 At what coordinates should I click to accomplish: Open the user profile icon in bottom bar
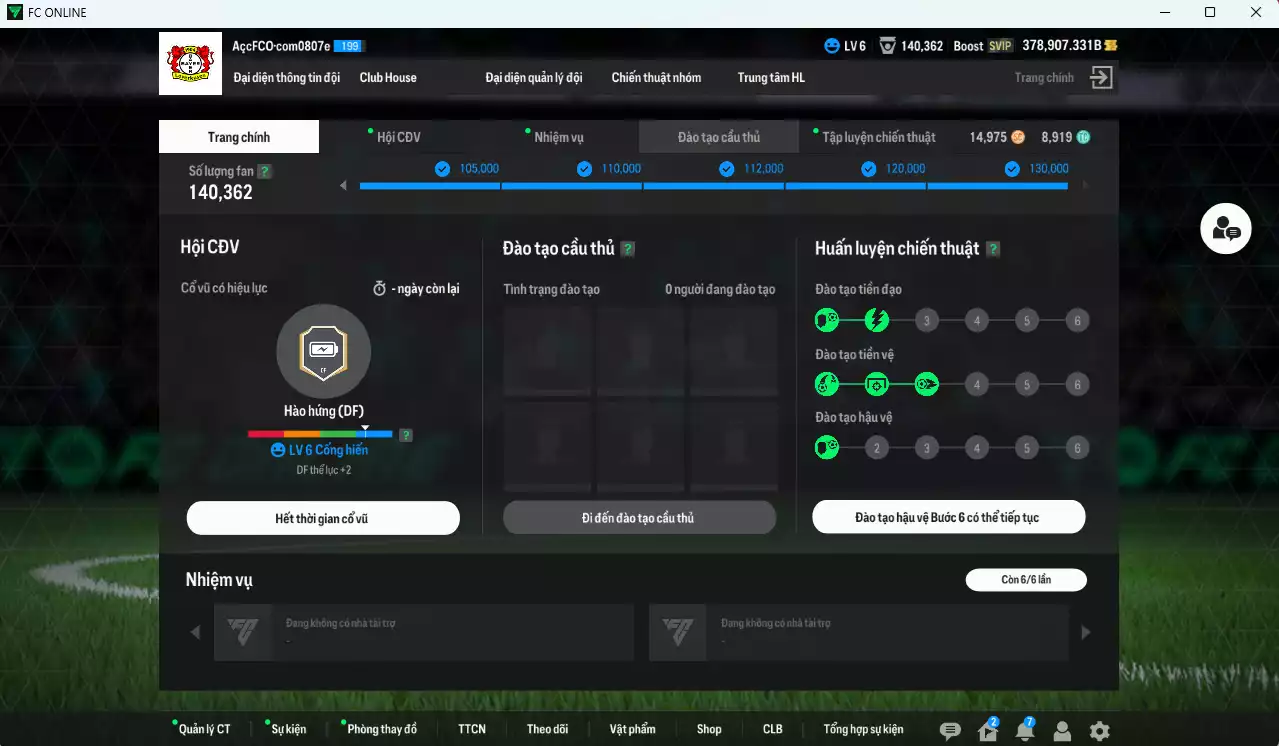point(1062,731)
